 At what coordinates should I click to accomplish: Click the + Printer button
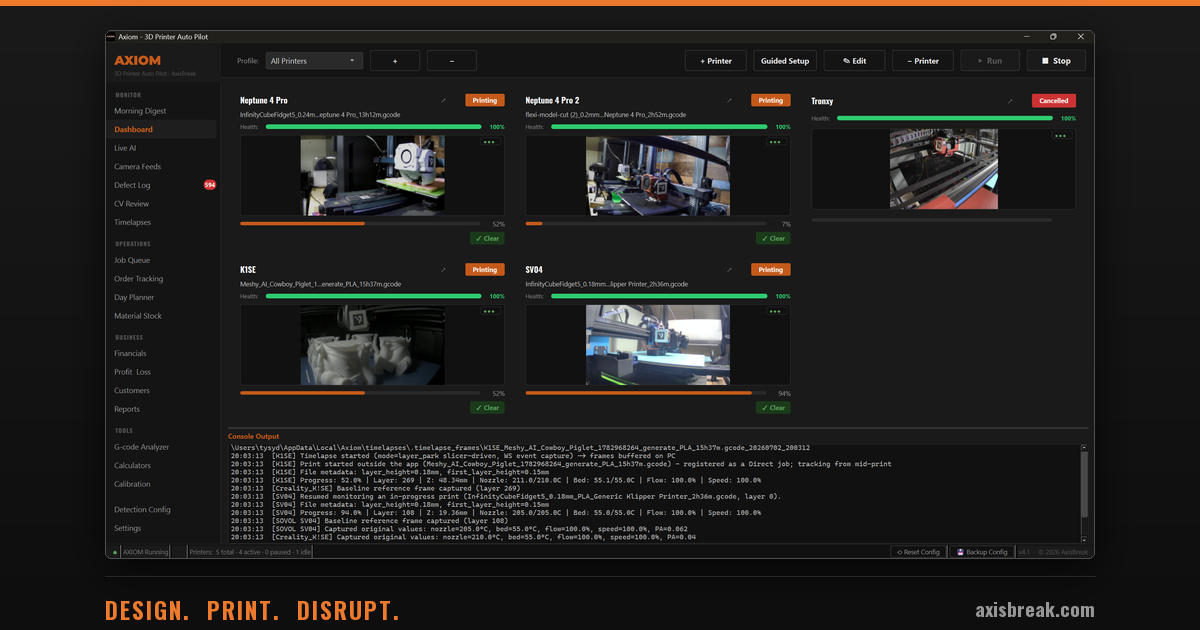(x=716, y=61)
